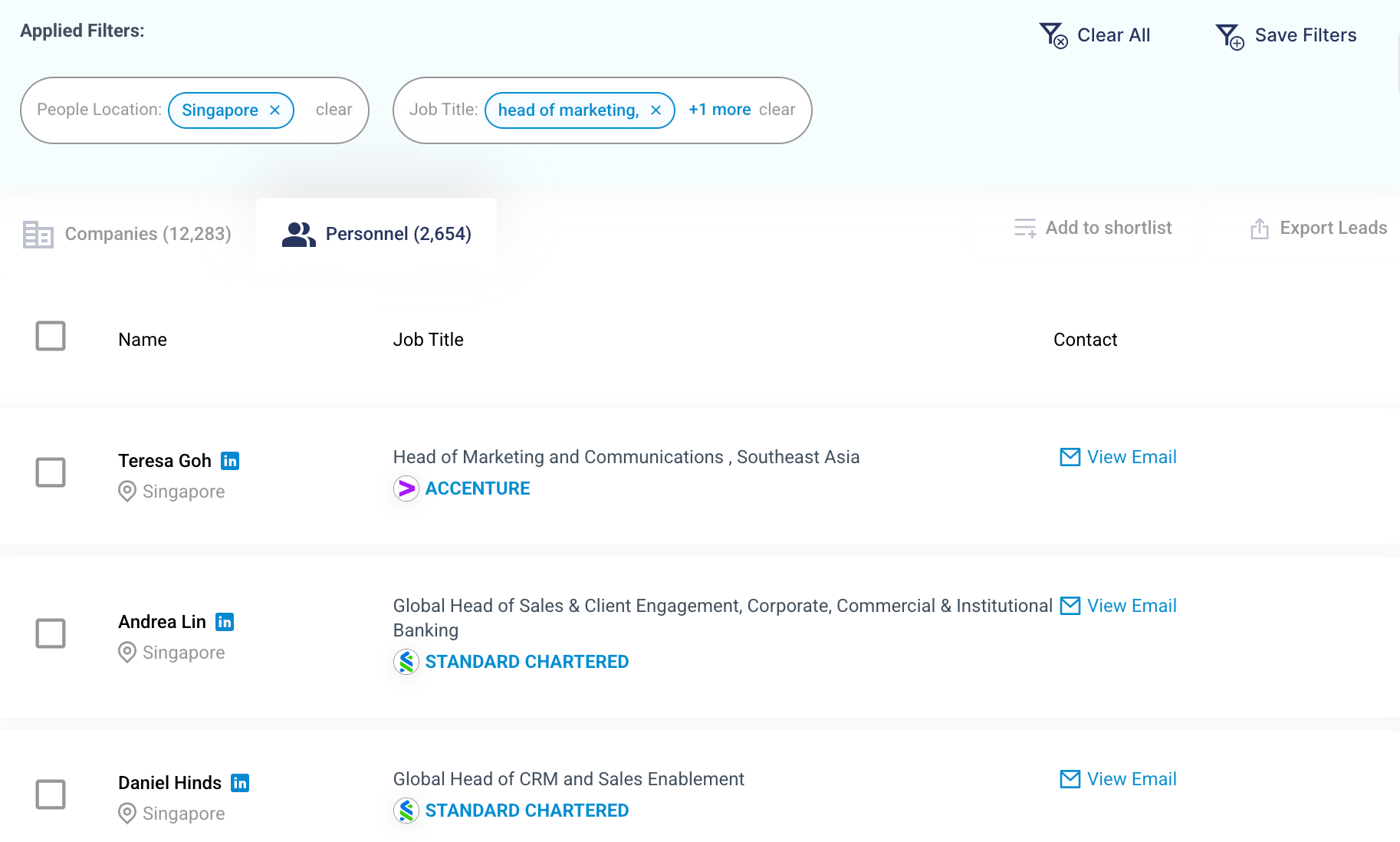Click the name Andrea Lin
Viewport: 1400px width, 842px height.
point(162,622)
